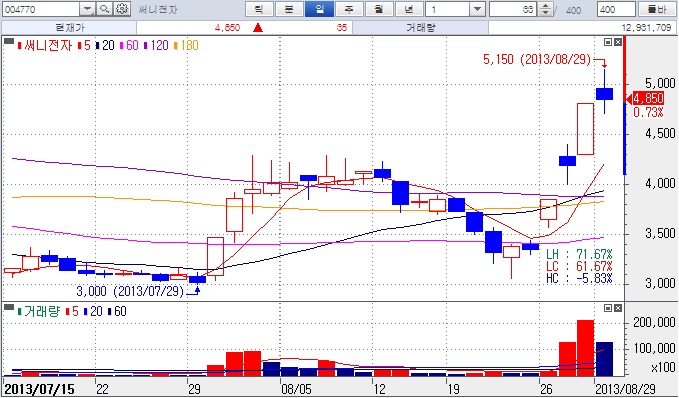Click the 현재가 header cell
This screenshot has height=398, width=679.
(70, 28)
